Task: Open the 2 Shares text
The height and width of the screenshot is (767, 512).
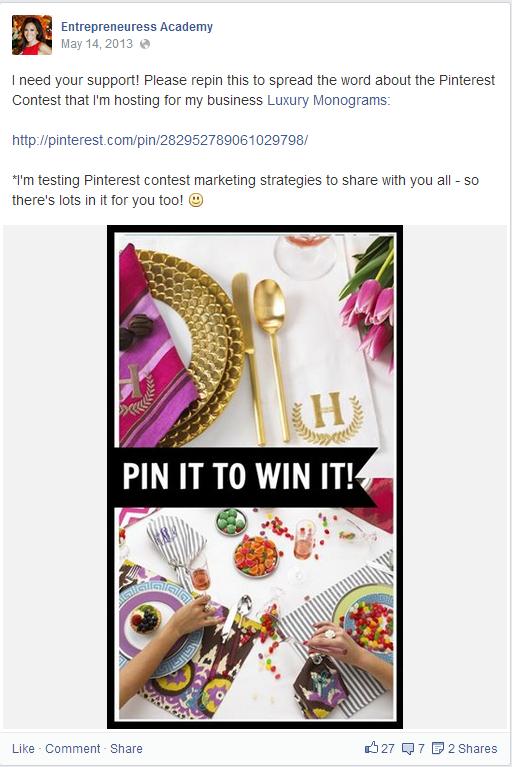Action: pyautogui.click(x=472, y=749)
